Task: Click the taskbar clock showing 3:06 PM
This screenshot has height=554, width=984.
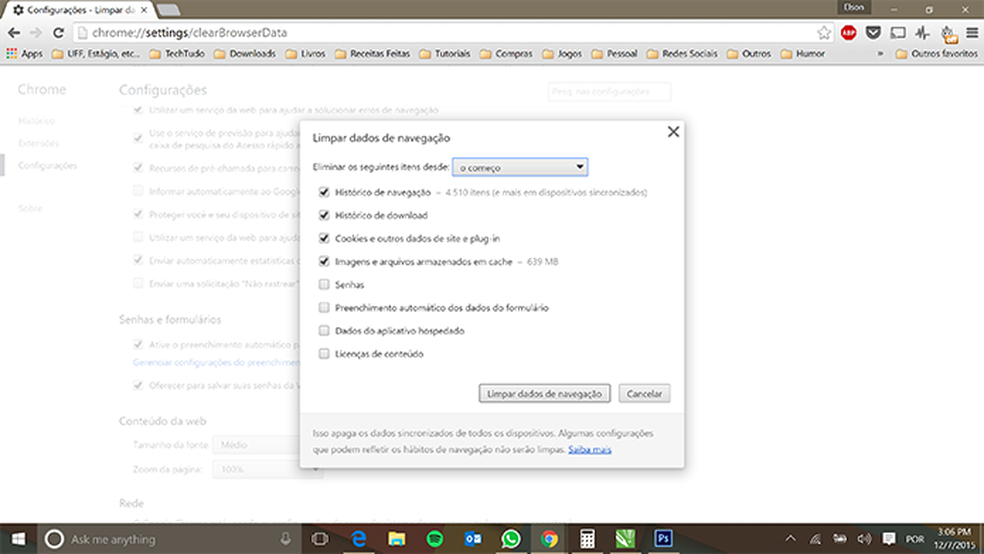Action: coord(955,539)
